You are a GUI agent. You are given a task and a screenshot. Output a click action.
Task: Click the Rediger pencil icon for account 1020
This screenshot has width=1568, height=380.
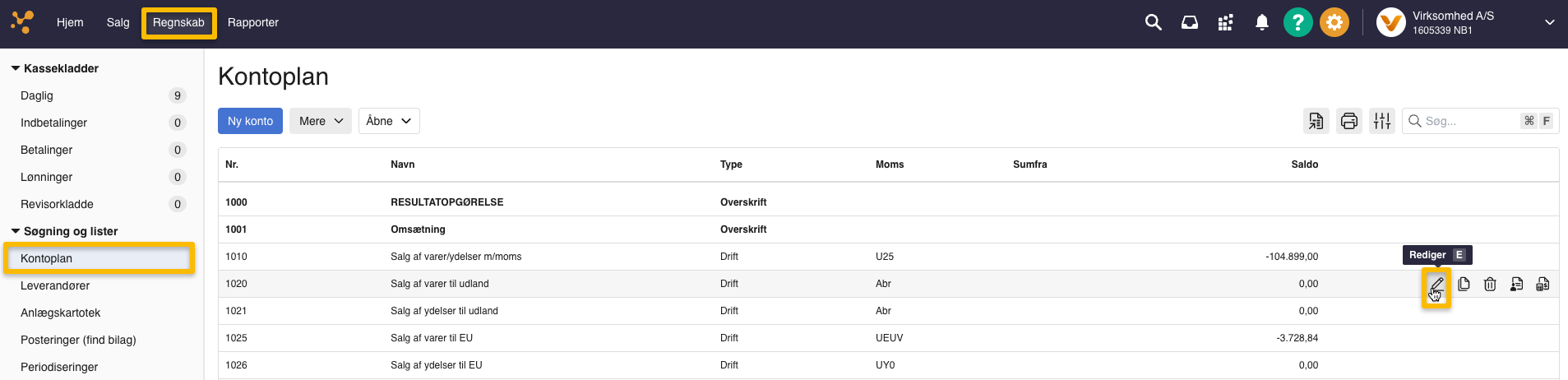tap(1436, 285)
